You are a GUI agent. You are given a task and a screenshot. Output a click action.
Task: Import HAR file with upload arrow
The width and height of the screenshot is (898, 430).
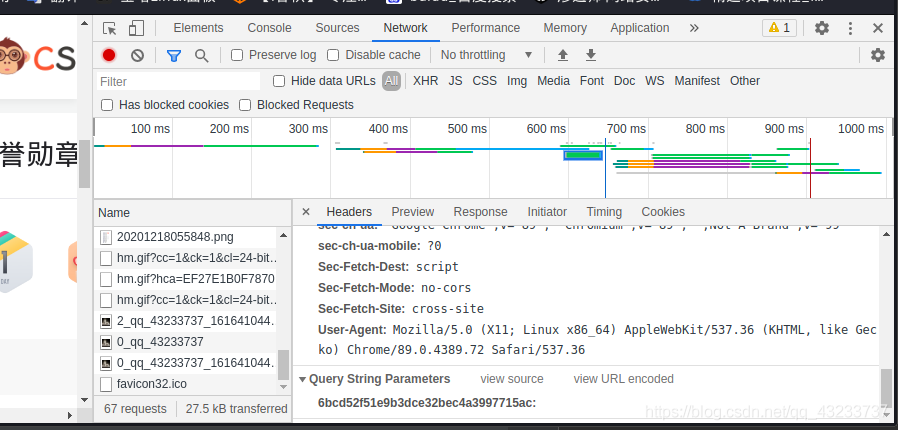(x=563, y=55)
